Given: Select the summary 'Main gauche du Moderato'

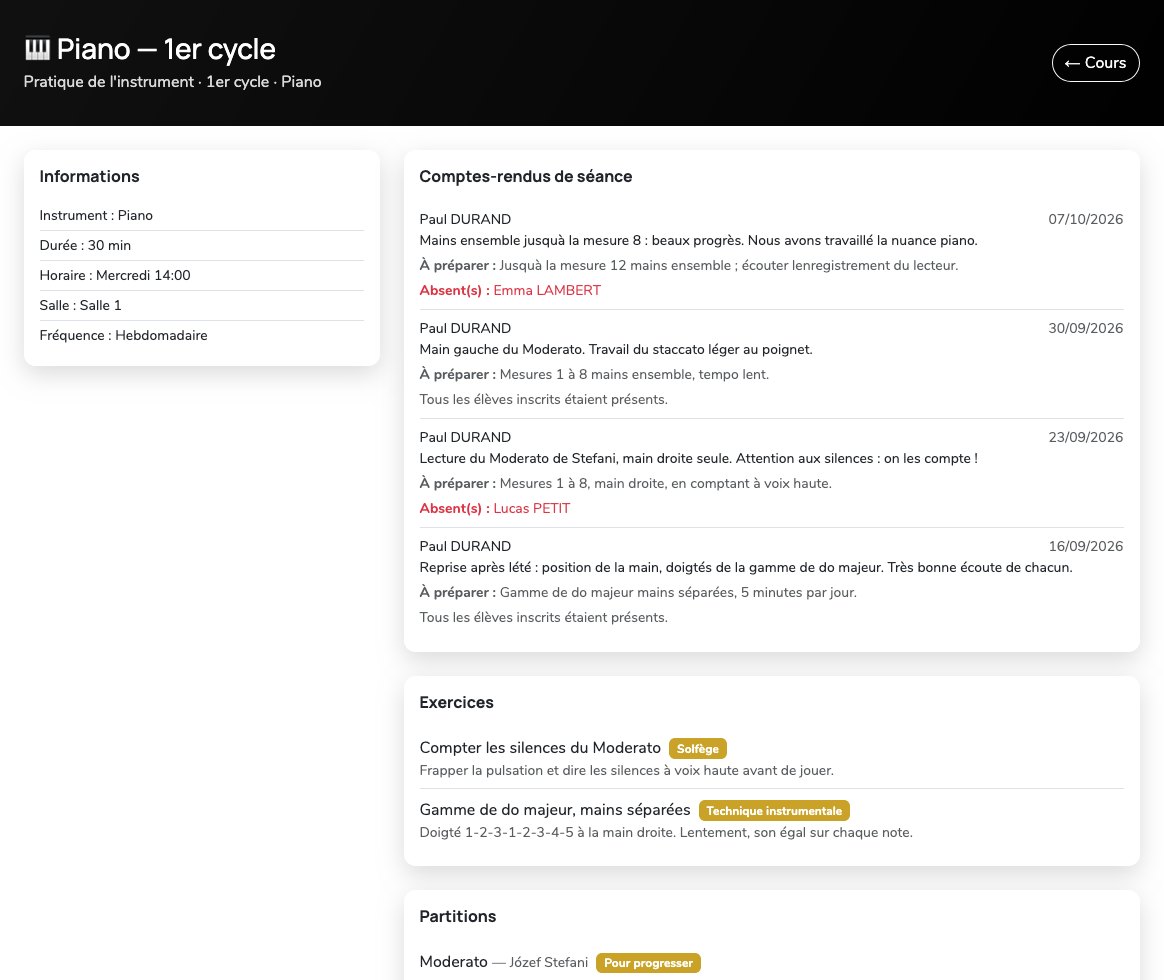Looking at the screenshot, I should tap(616, 350).
